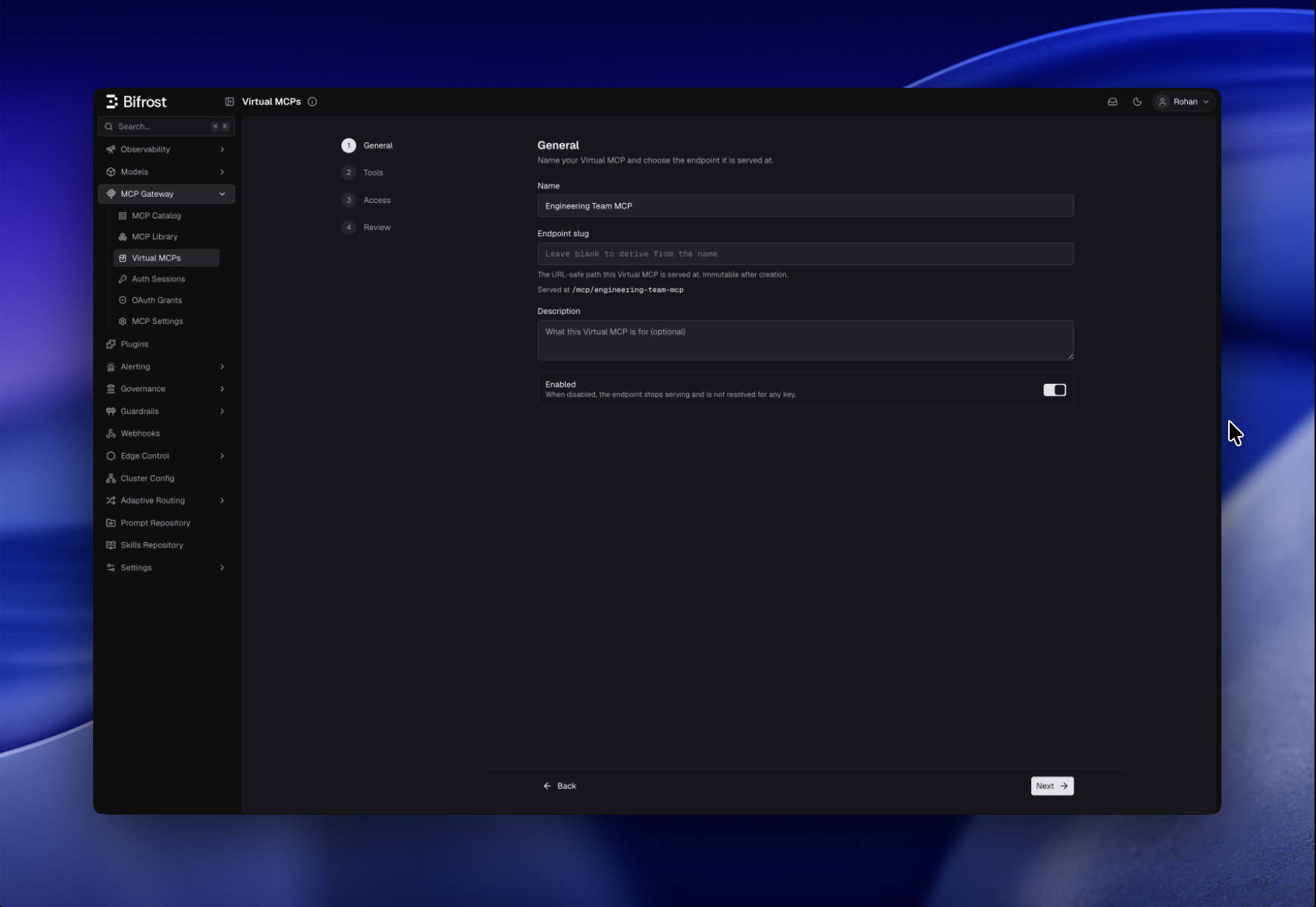
Task: Click the MCP Settings gear icon
Action: (123, 322)
